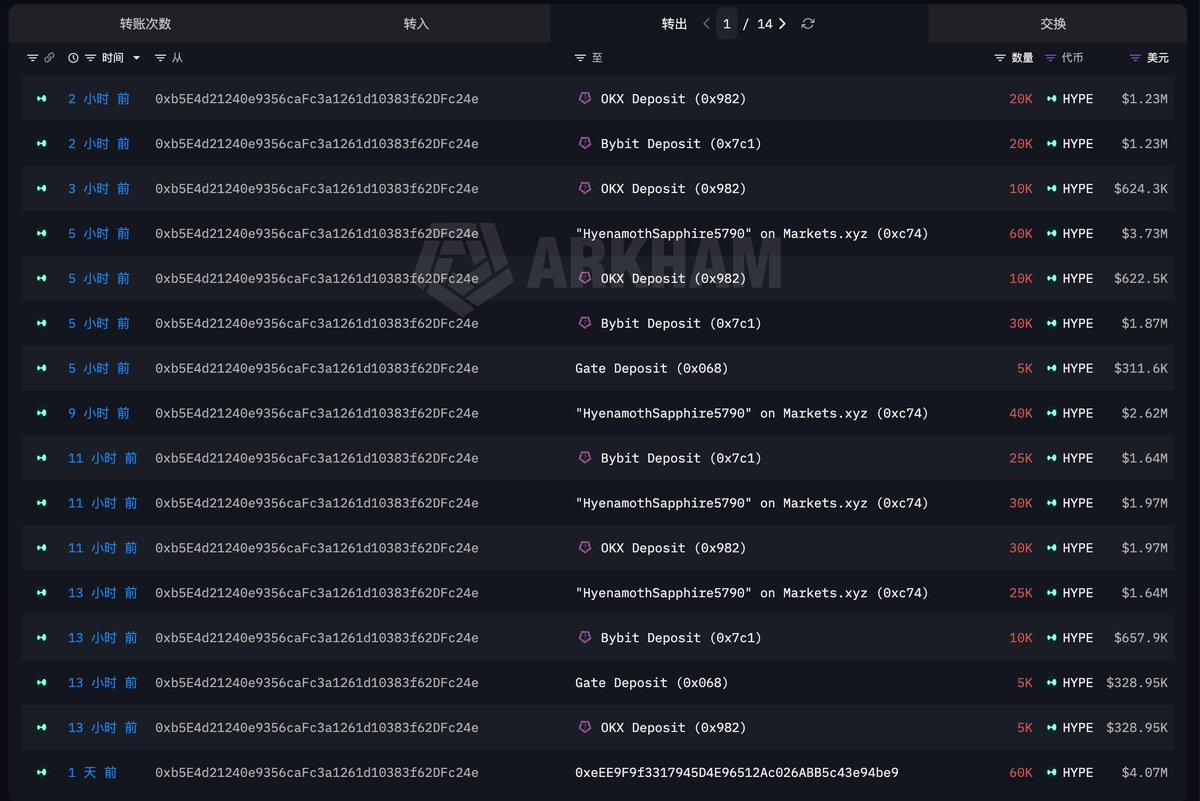This screenshot has height=801, width=1200.
Task: Open OKX Deposit (0x982) in $1.23M row
Action: [674, 99]
